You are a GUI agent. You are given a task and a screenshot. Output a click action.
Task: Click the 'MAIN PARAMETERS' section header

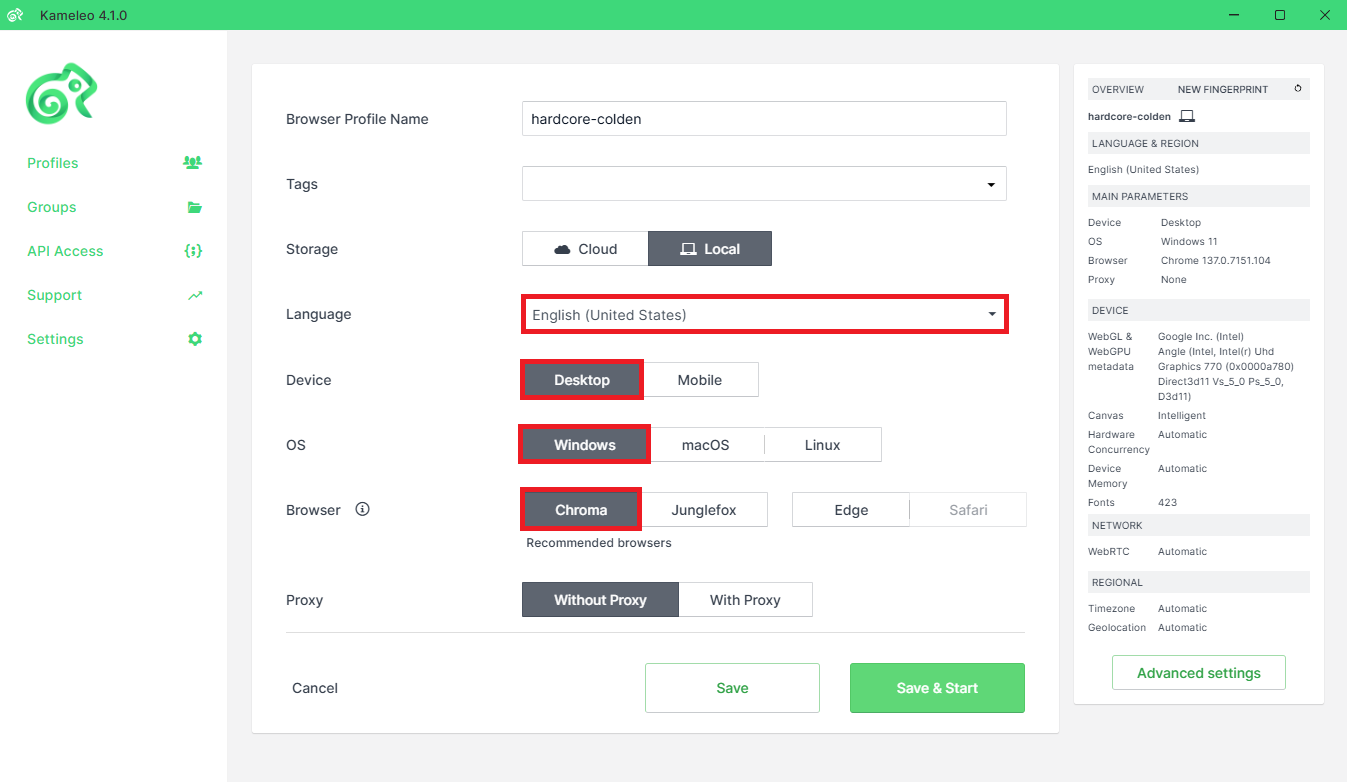[x=1199, y=196]
